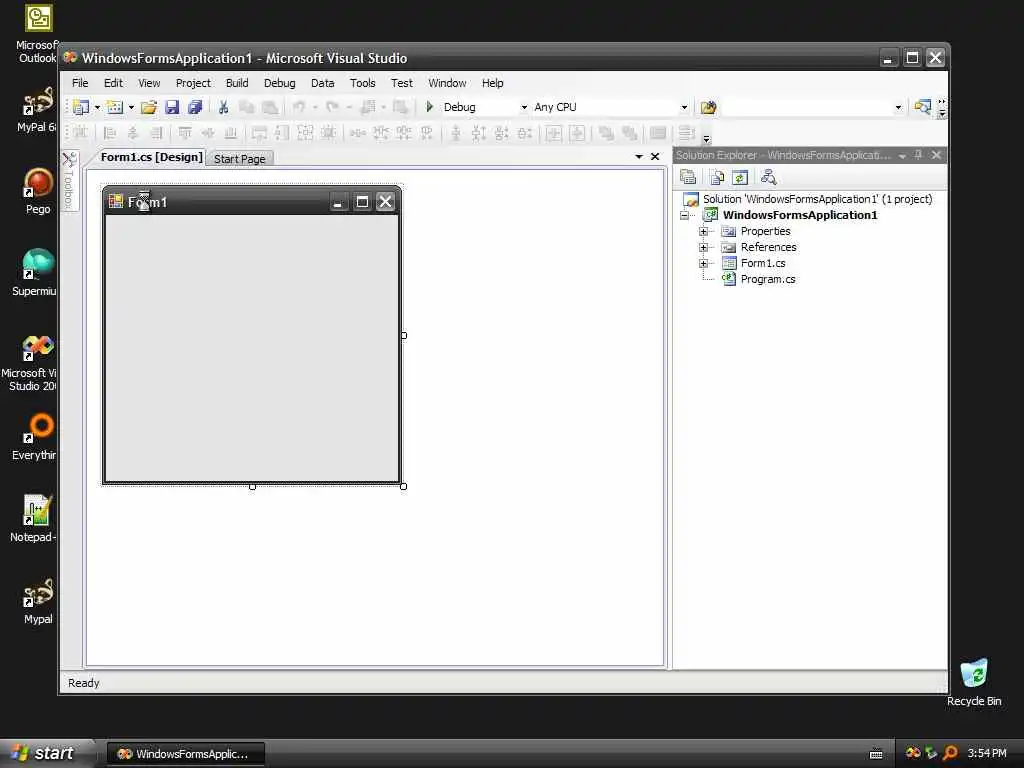The image size is (1024, 768).
Task: Select the Form1.cs [Design] tab
Action: (x=152, y=157)
